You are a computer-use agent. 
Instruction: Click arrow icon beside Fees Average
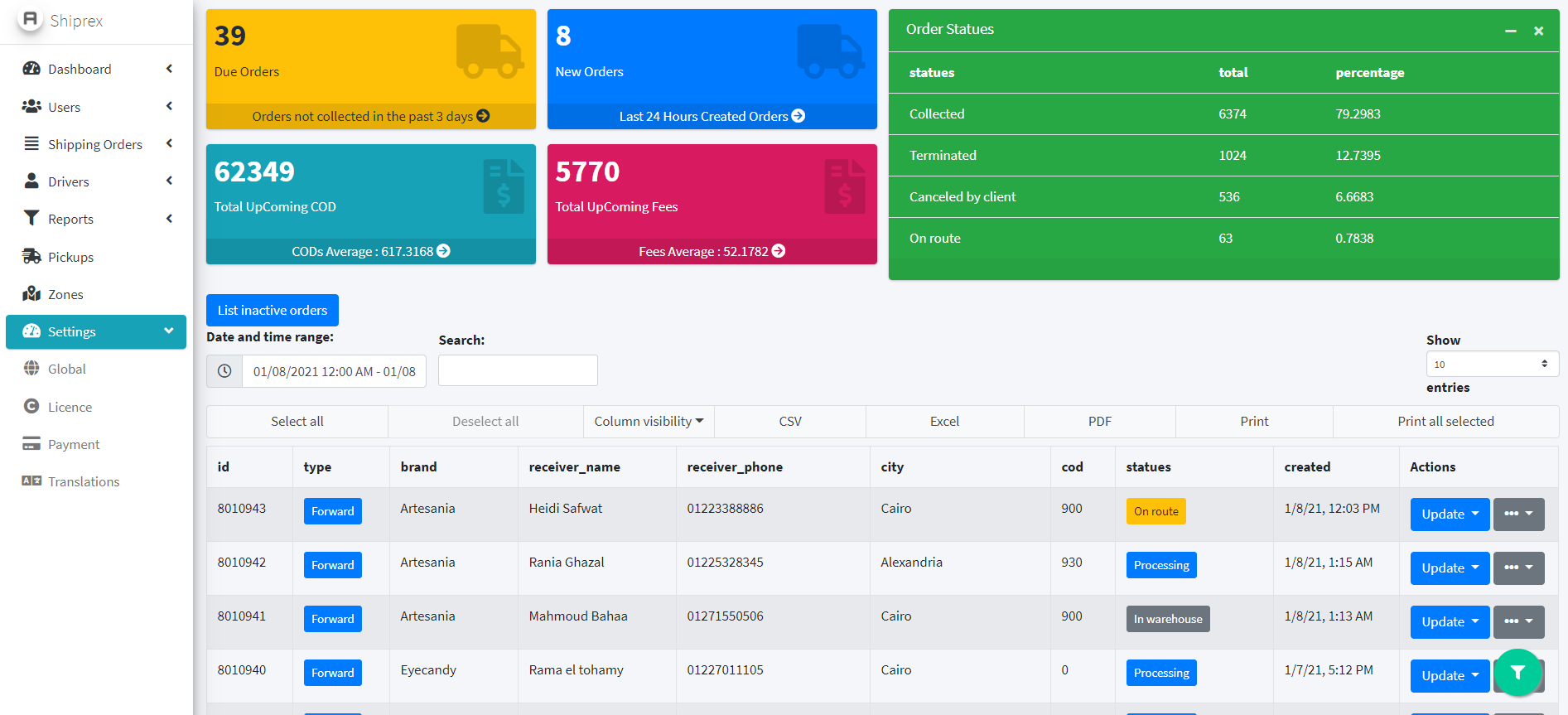coord(778,250)
